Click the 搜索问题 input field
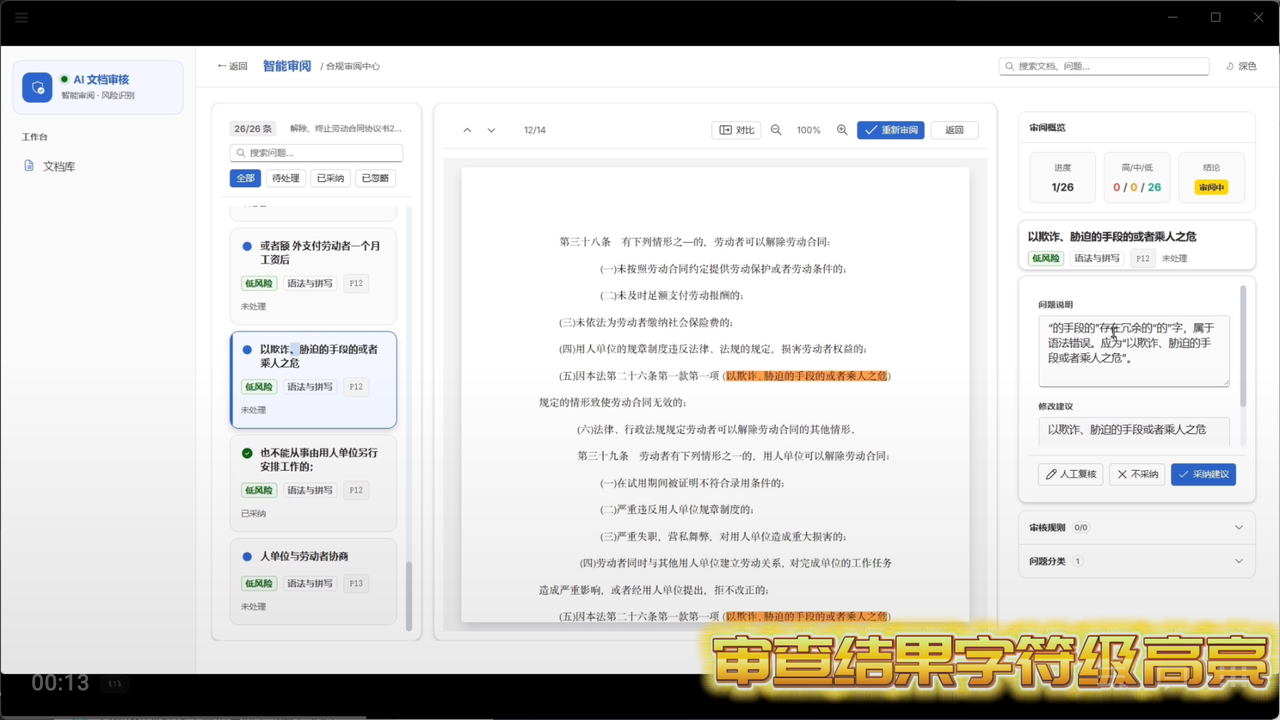 [316, 153]
